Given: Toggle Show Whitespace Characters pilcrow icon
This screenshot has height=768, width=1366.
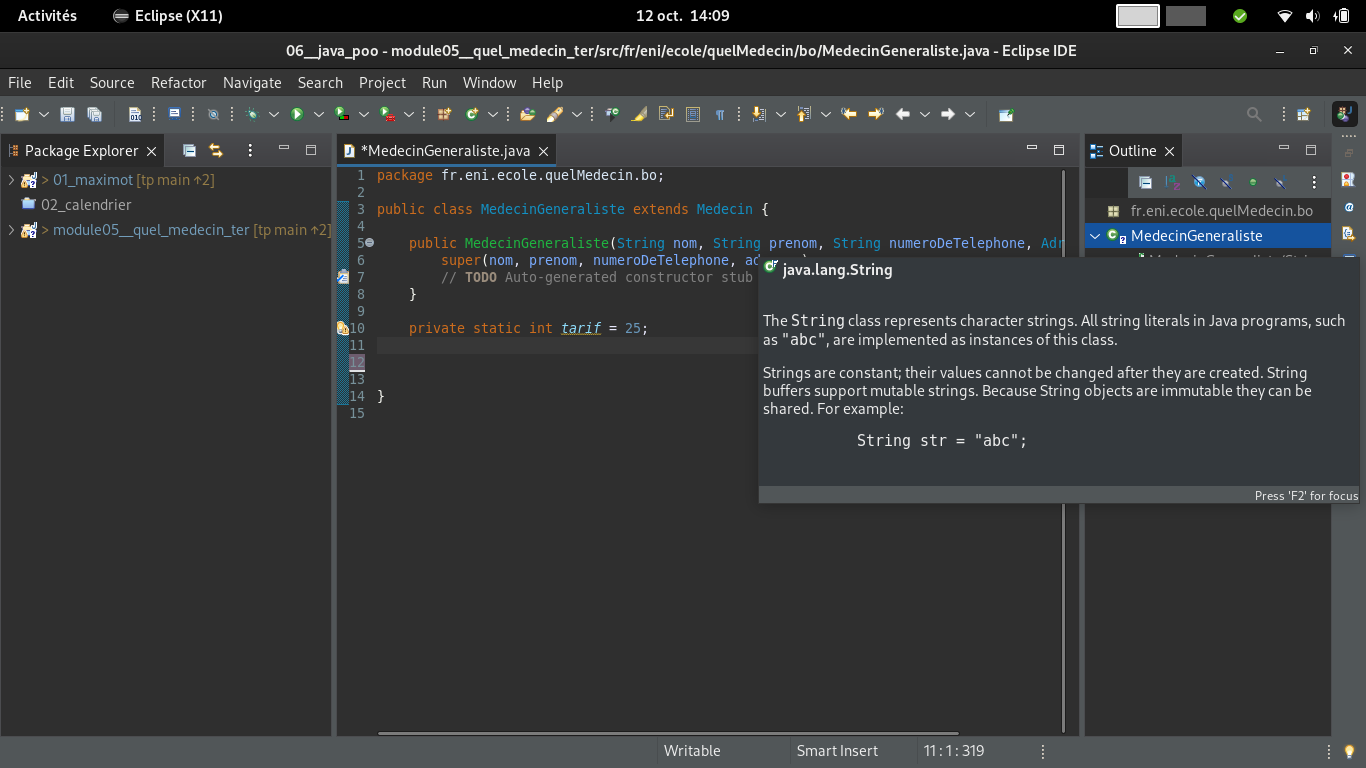Looking at the screenshot, I should click(x=719, y=114).
